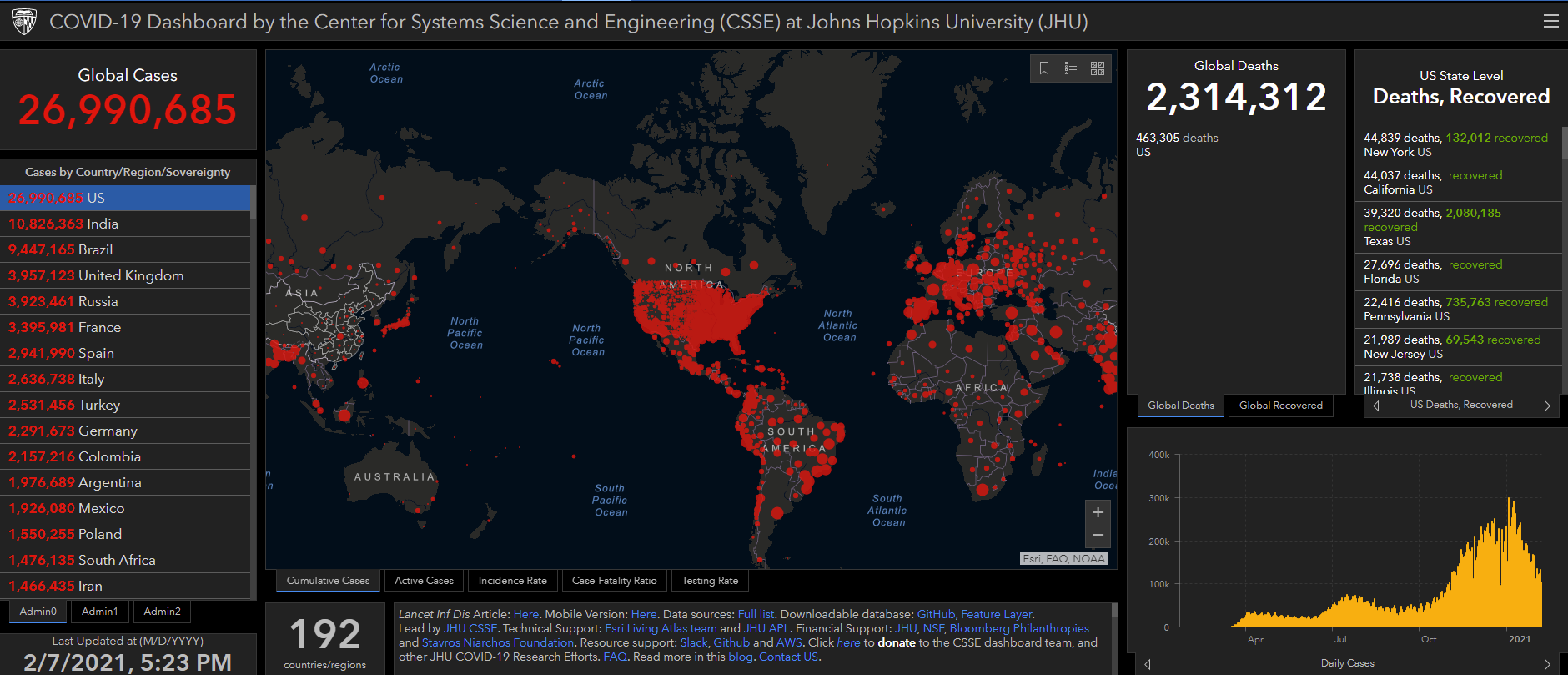The image size is (1568, 675).
Task: Switch to Incidence Rate map tab
Action: tap(512, 581)
